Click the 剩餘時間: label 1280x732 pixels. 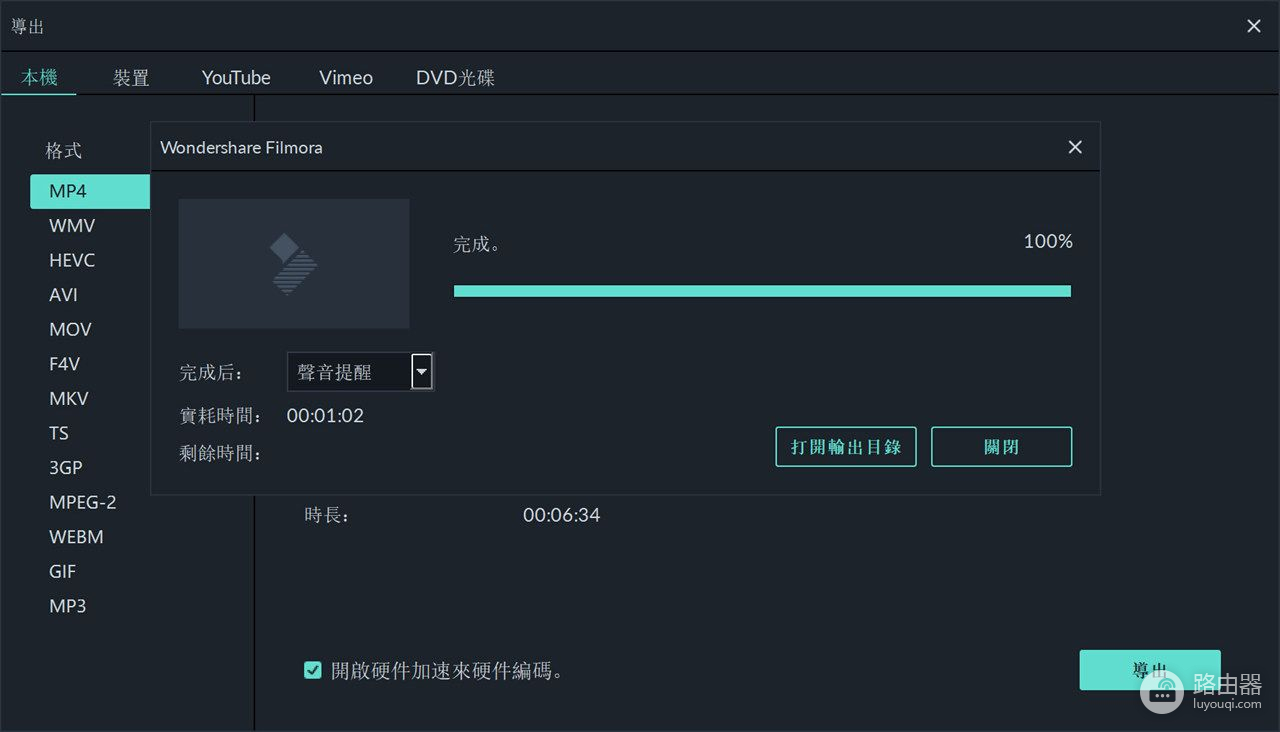(x=220, y=453)
